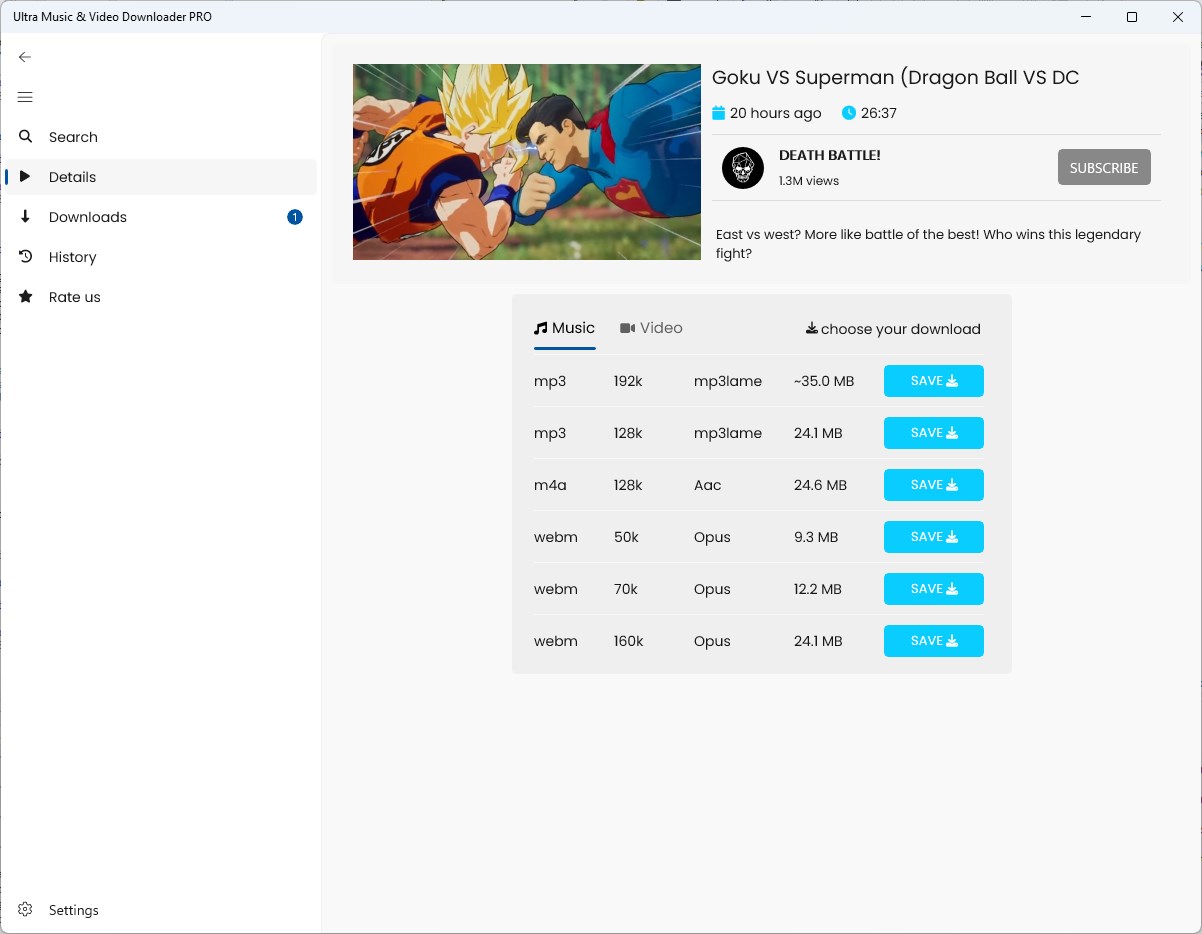This screenshot has height=934, width=1202.
Task: Click the DEATH BATTLE! channel name
Action: click(830, 155)
